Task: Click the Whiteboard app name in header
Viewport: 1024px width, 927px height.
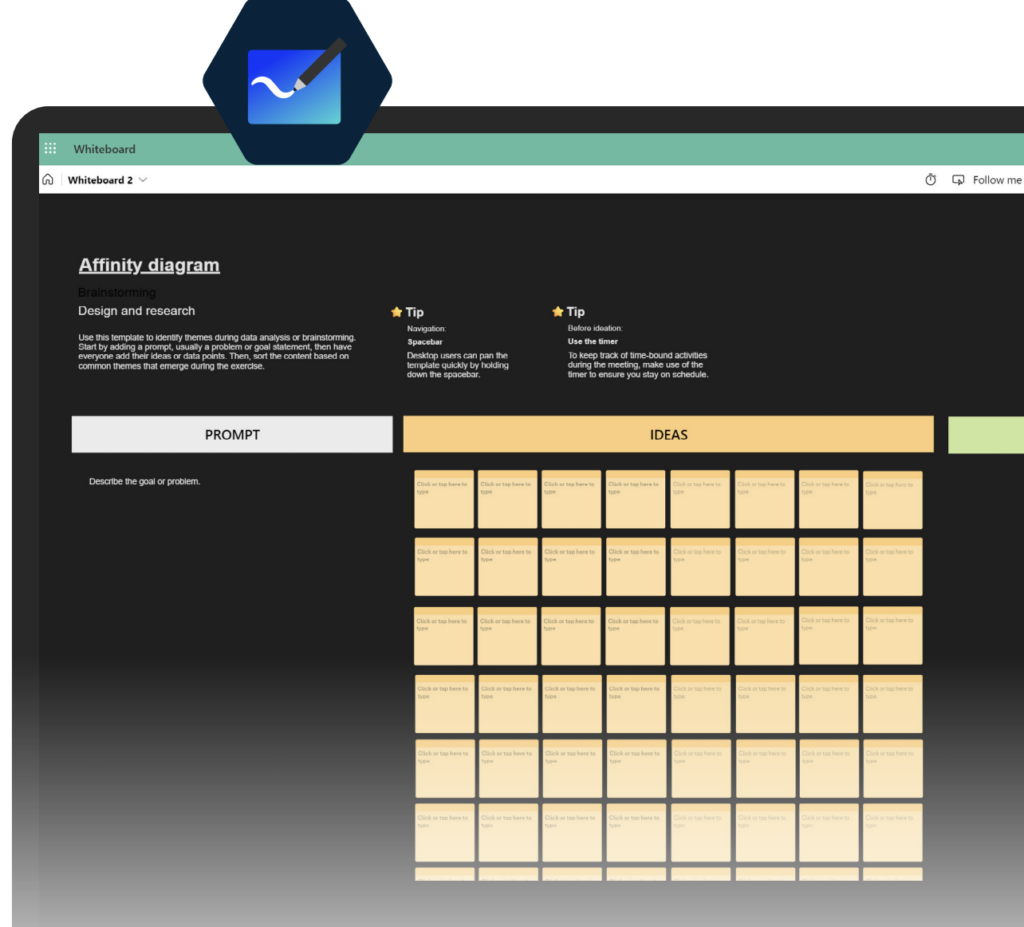Action: click(104, 149)
